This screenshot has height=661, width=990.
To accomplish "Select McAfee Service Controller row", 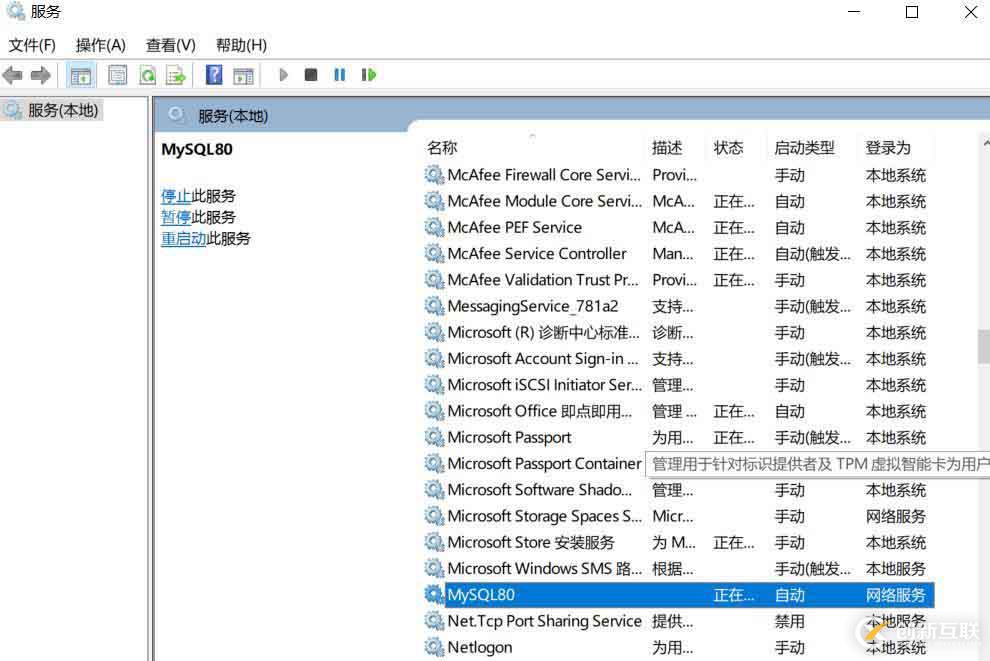I will coord(679,254).
